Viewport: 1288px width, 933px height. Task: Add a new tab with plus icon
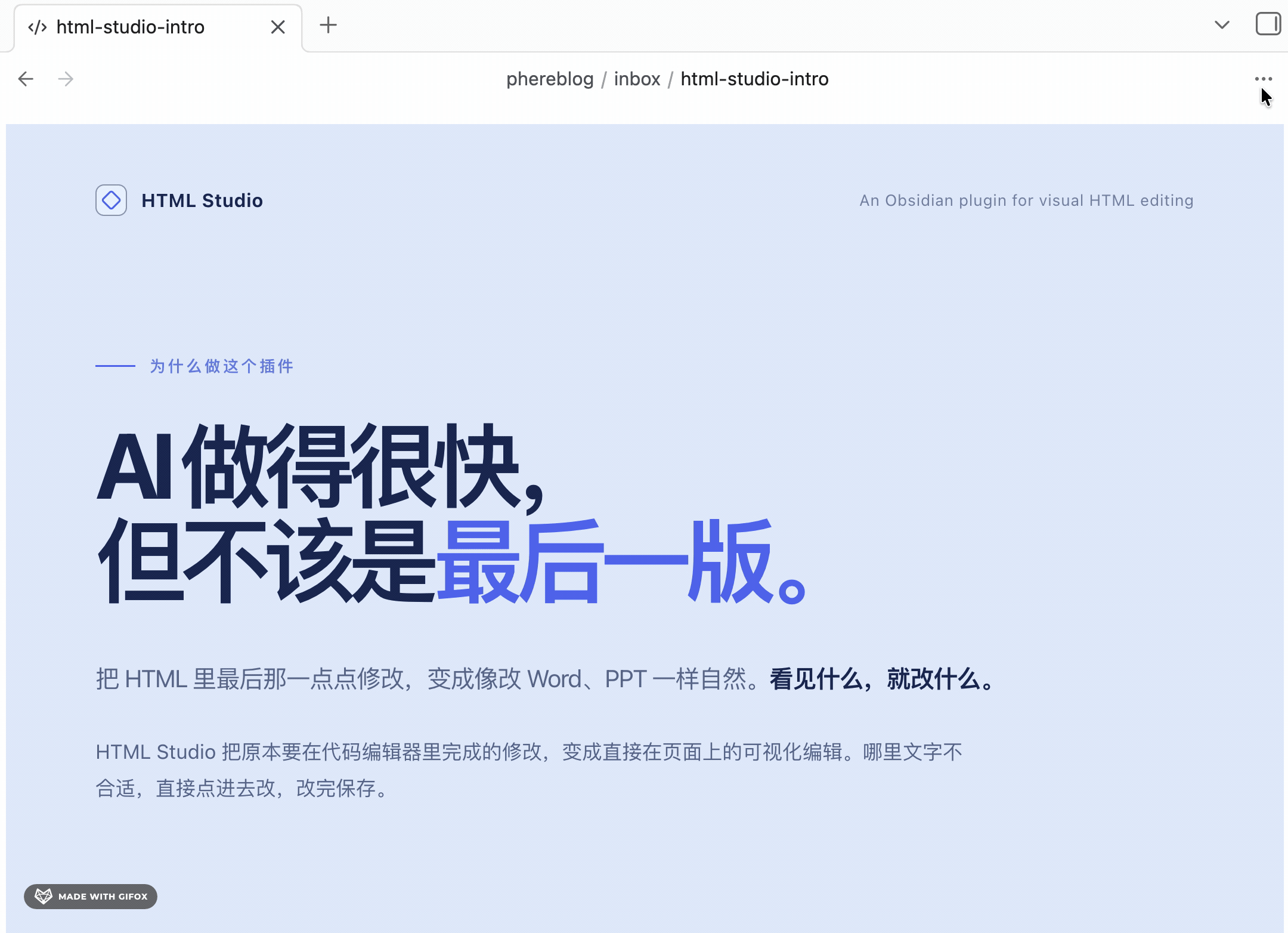328,25
